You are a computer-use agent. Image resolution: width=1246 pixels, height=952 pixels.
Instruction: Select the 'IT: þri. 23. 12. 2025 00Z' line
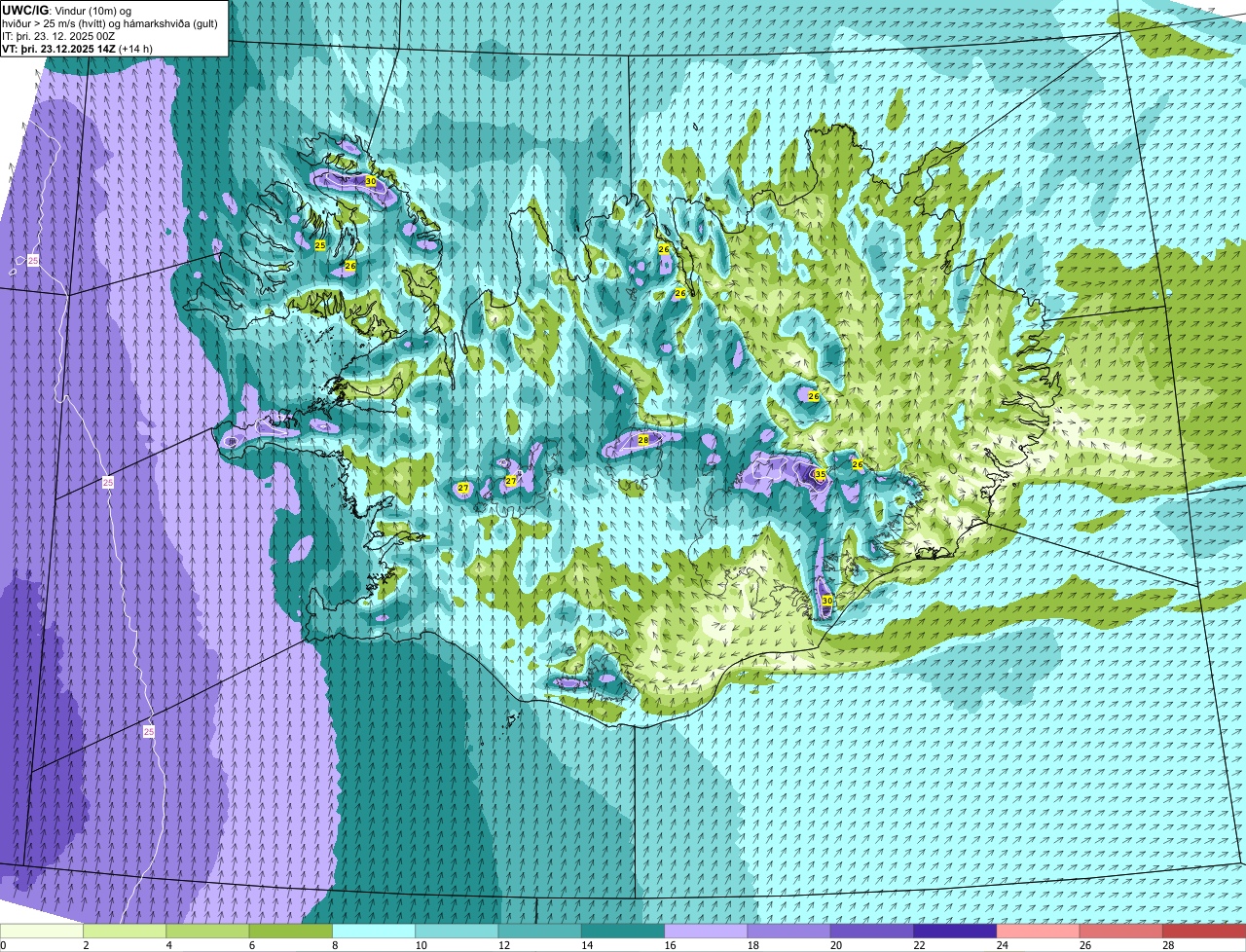pyautogui.click(x=58, y=36)
